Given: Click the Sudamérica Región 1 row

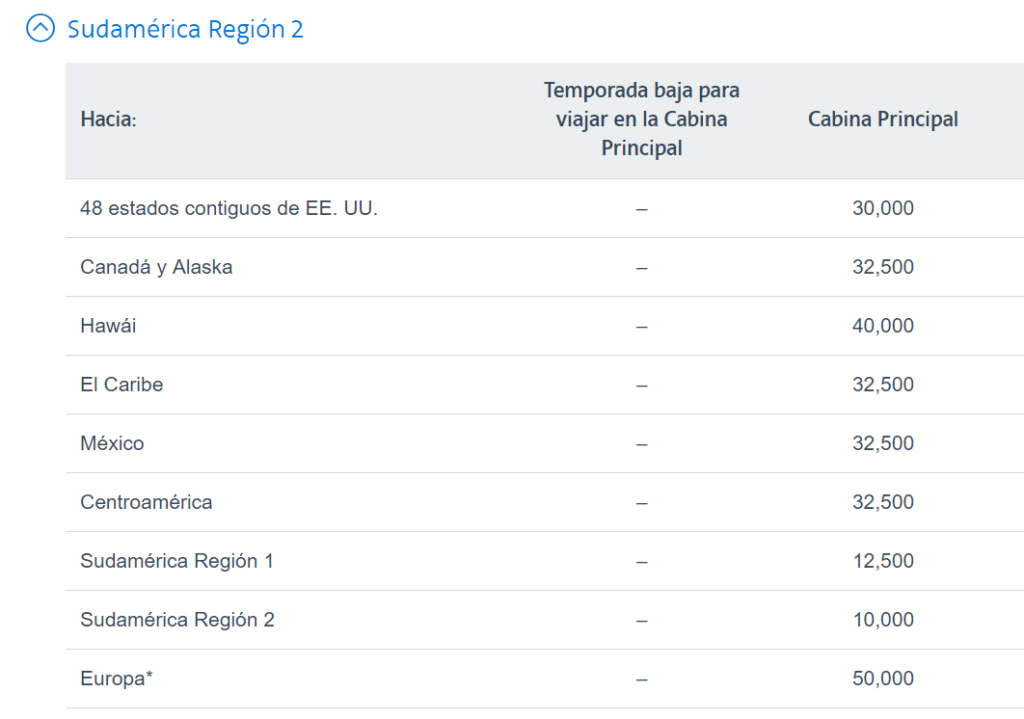Looking at the screenshot, I should click(177, 561).
